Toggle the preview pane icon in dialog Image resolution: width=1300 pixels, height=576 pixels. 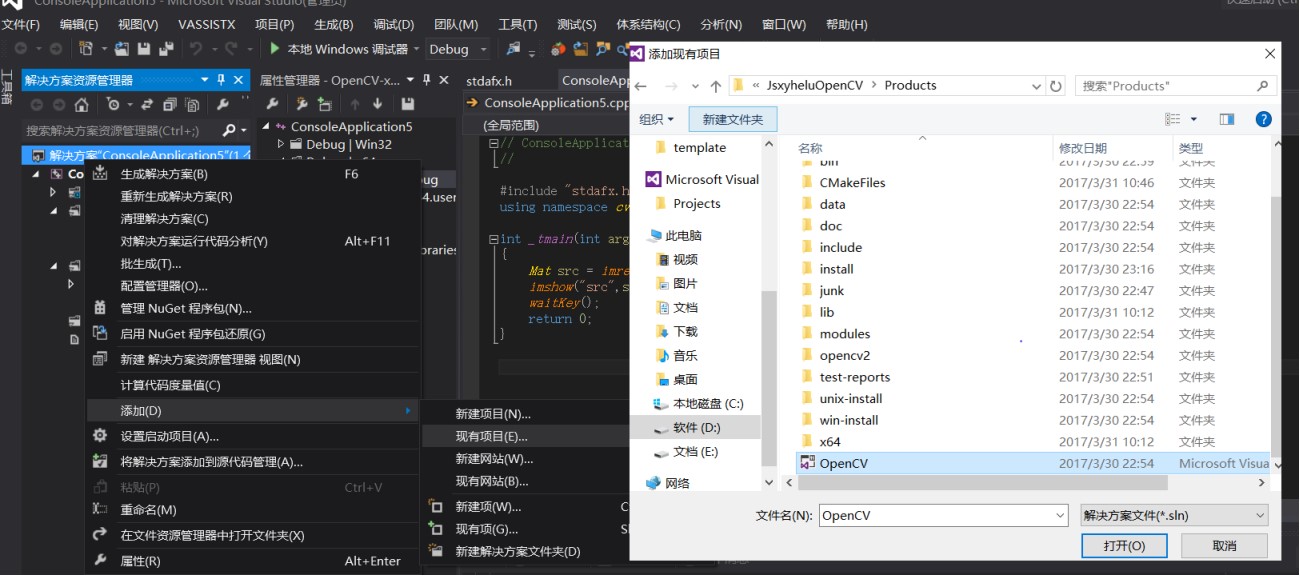pyautogui.click(x=1227, y=119)
